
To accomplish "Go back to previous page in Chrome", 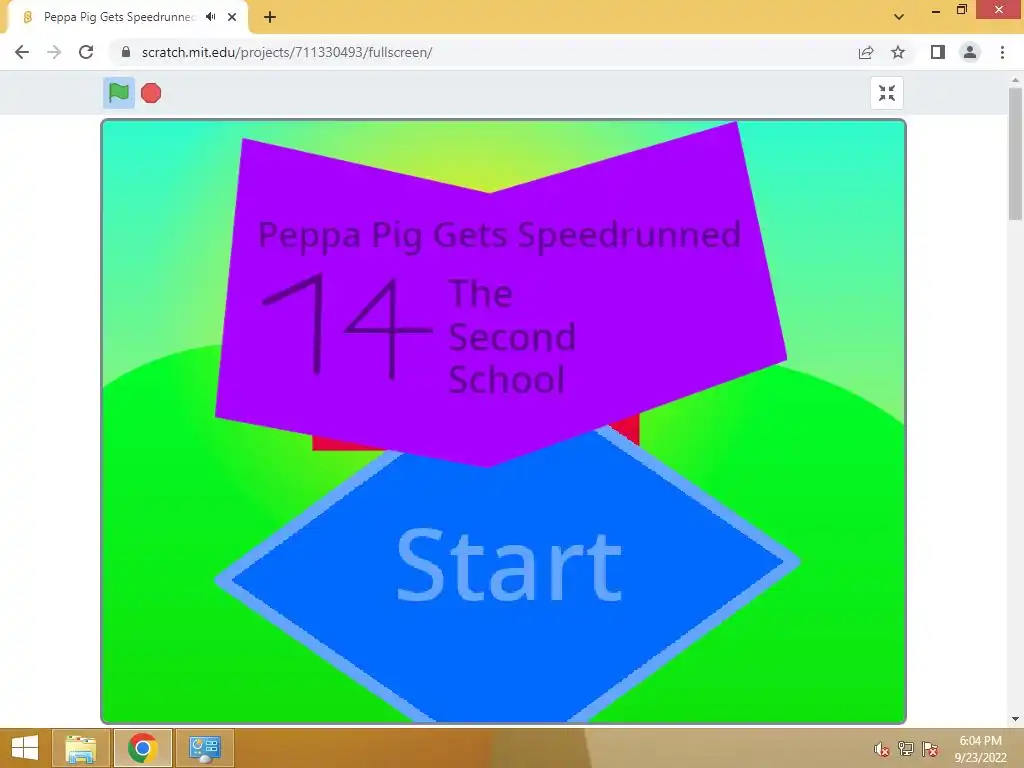I will point(22,52).
